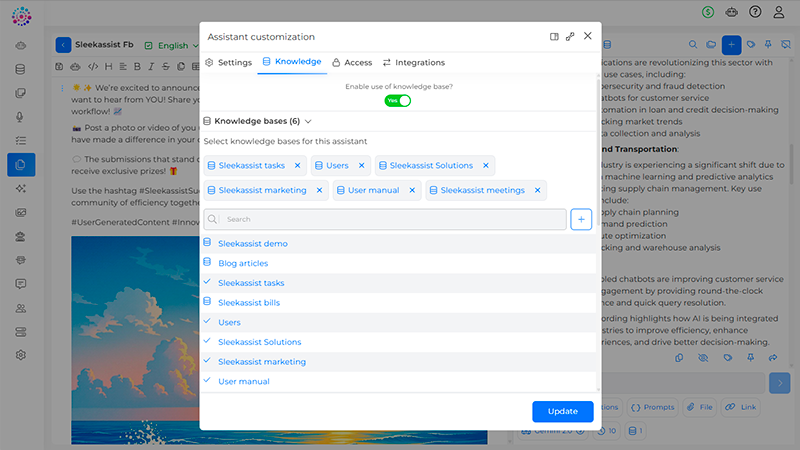Screen dimensions: 800x450
Task: Switch to the Integrations tab
Action: pos(414,62)
